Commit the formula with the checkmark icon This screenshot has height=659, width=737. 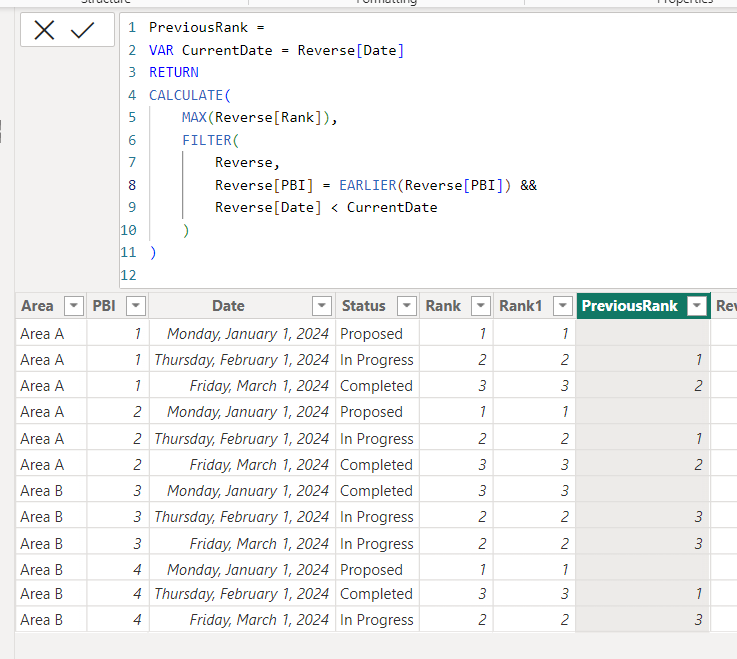[82, 31]
